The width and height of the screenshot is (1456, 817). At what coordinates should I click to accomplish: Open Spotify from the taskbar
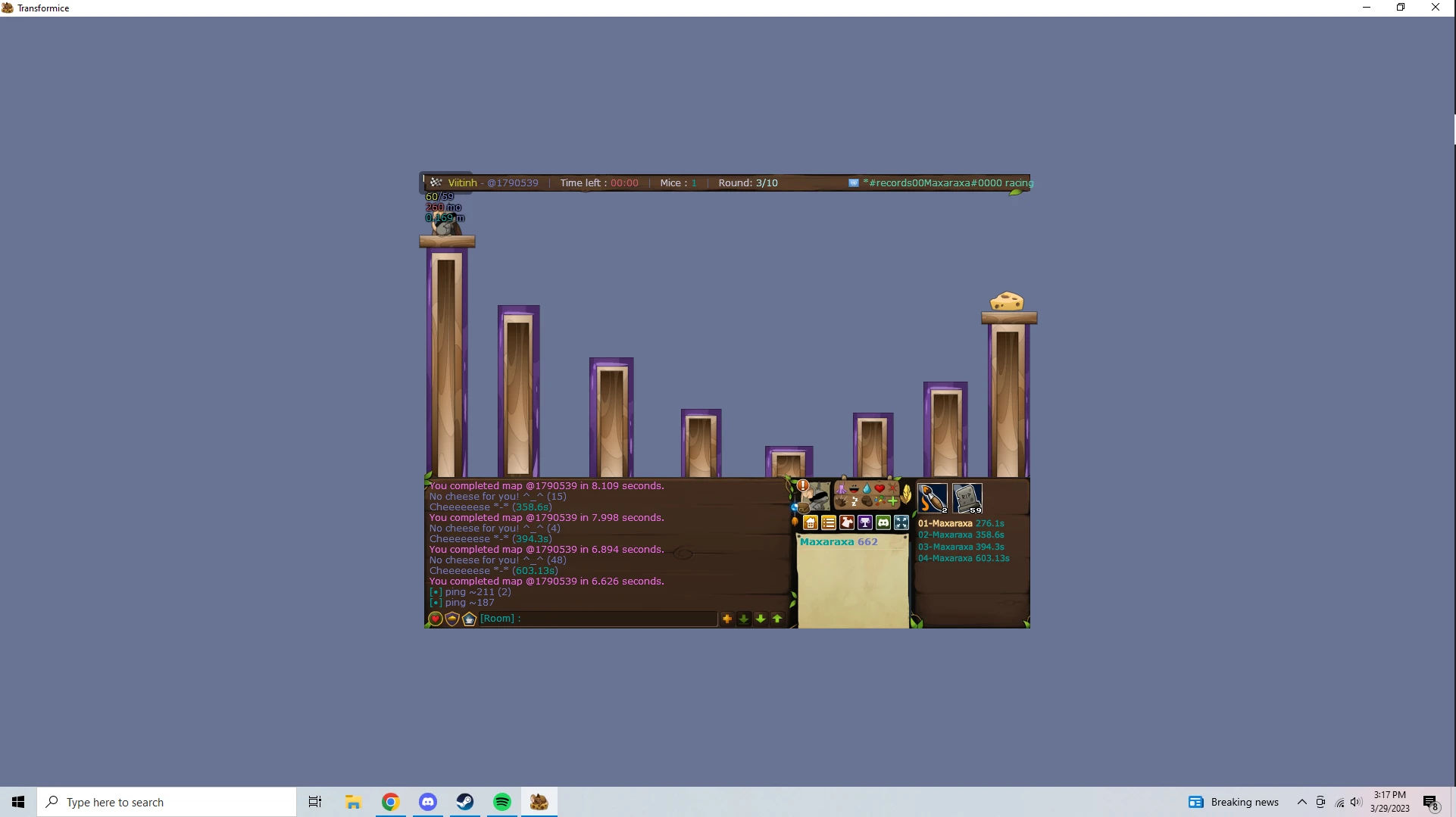point(501,802)
